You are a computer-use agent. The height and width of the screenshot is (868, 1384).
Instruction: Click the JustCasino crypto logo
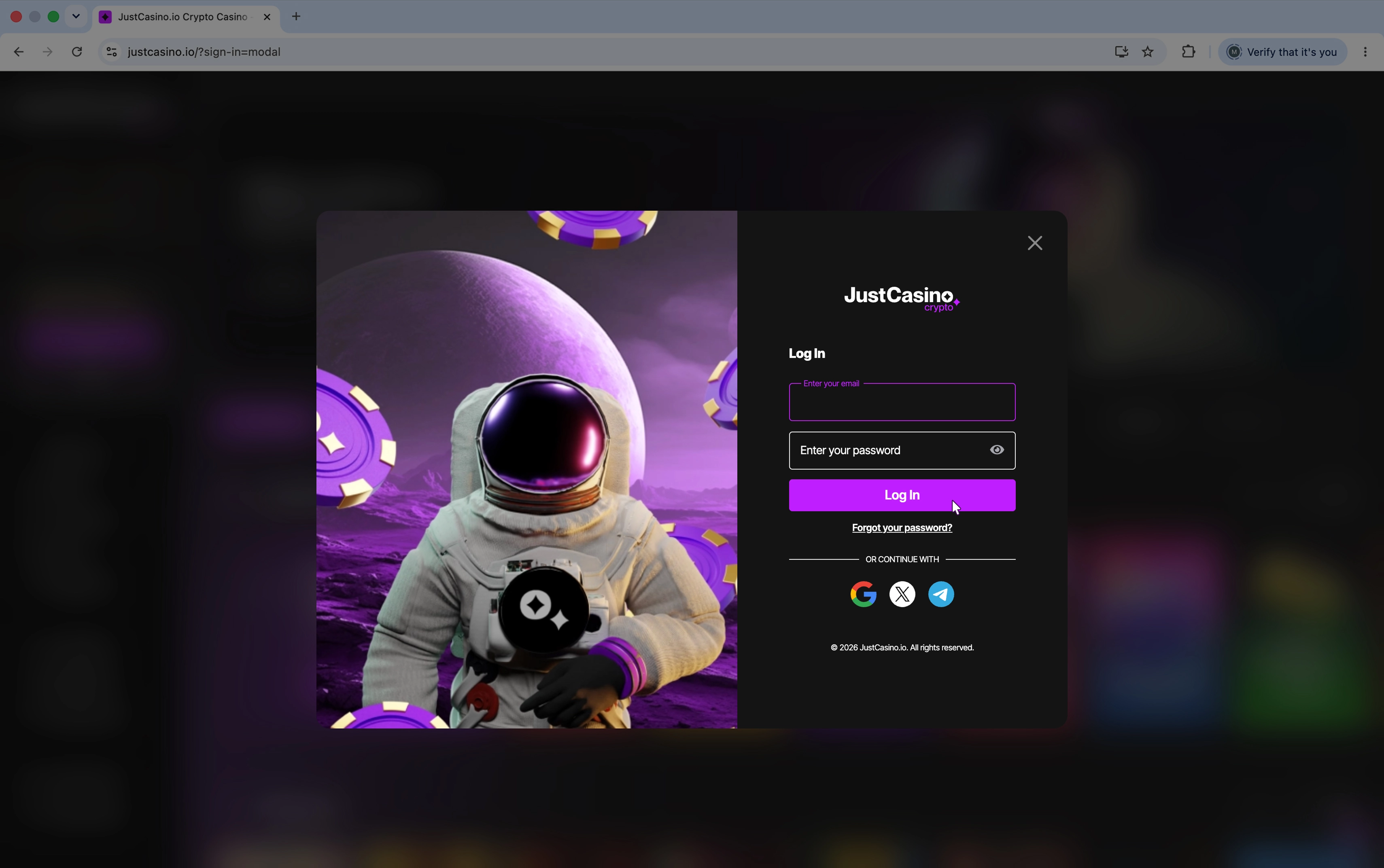point(902,299)
